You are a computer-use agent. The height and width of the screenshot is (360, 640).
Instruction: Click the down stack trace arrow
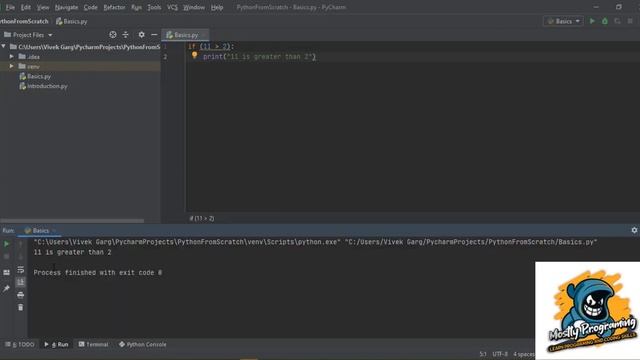pyautogui.click(x=20, y=257)
